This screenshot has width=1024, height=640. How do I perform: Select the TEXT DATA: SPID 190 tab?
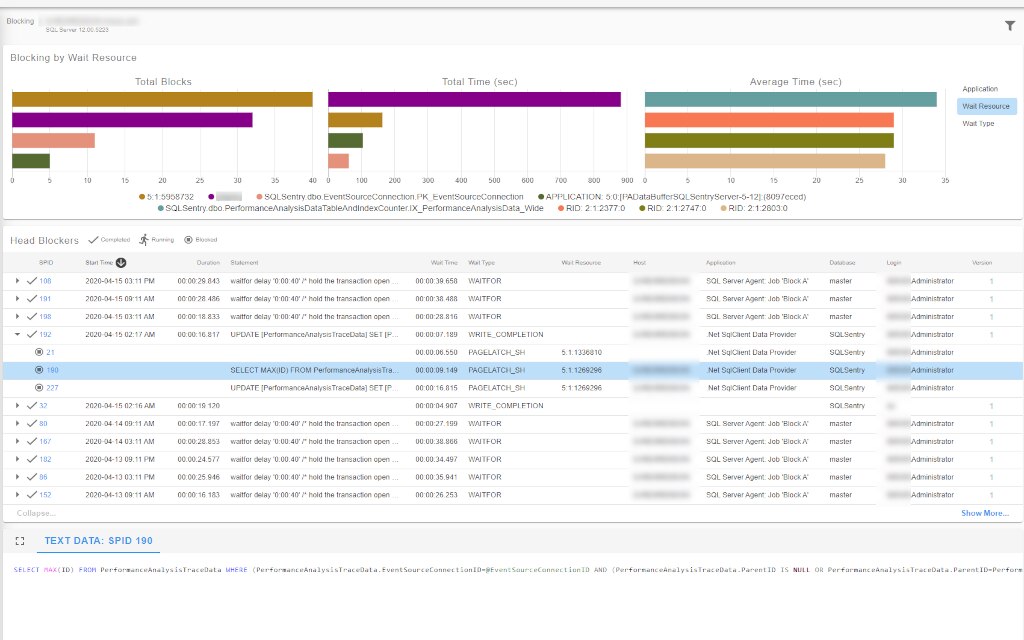pyautogui.click(x=100, y=540)
